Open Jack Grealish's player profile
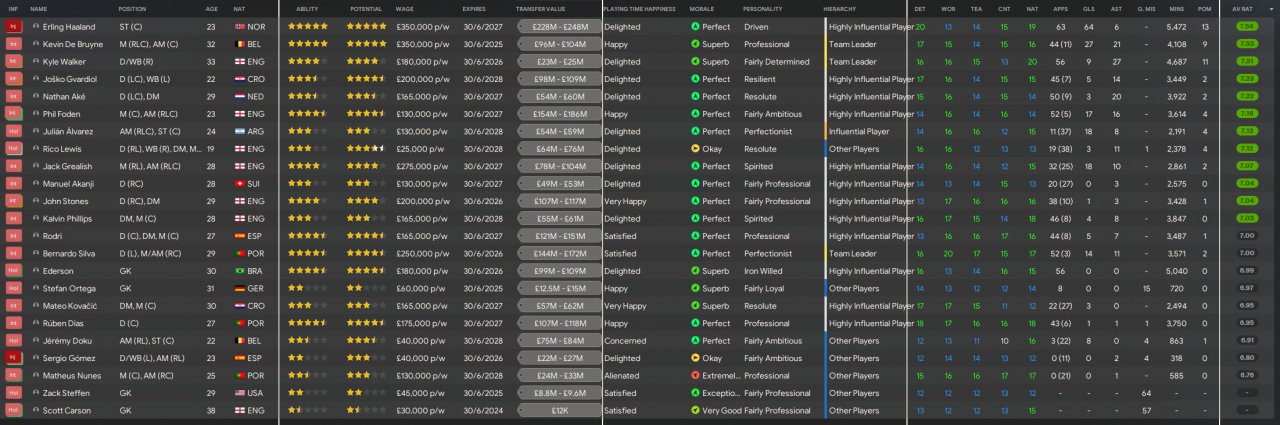Viewport: 1280px width, 425px height. pos(67,166)
